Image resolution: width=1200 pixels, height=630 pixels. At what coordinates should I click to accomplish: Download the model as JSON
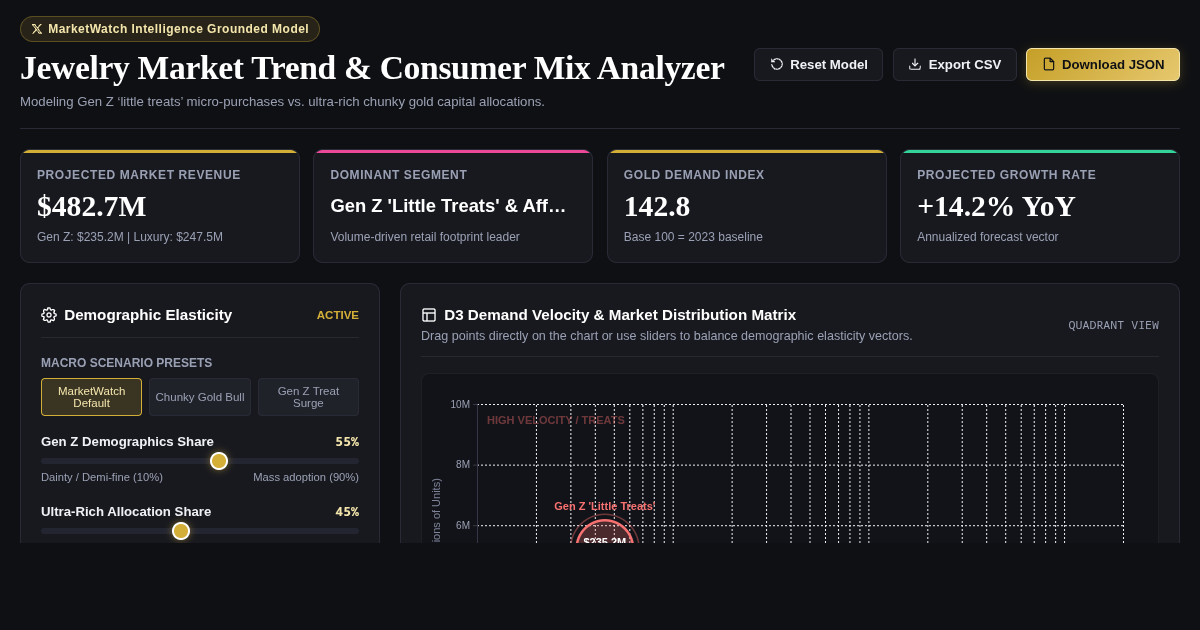coord(1103,64)
